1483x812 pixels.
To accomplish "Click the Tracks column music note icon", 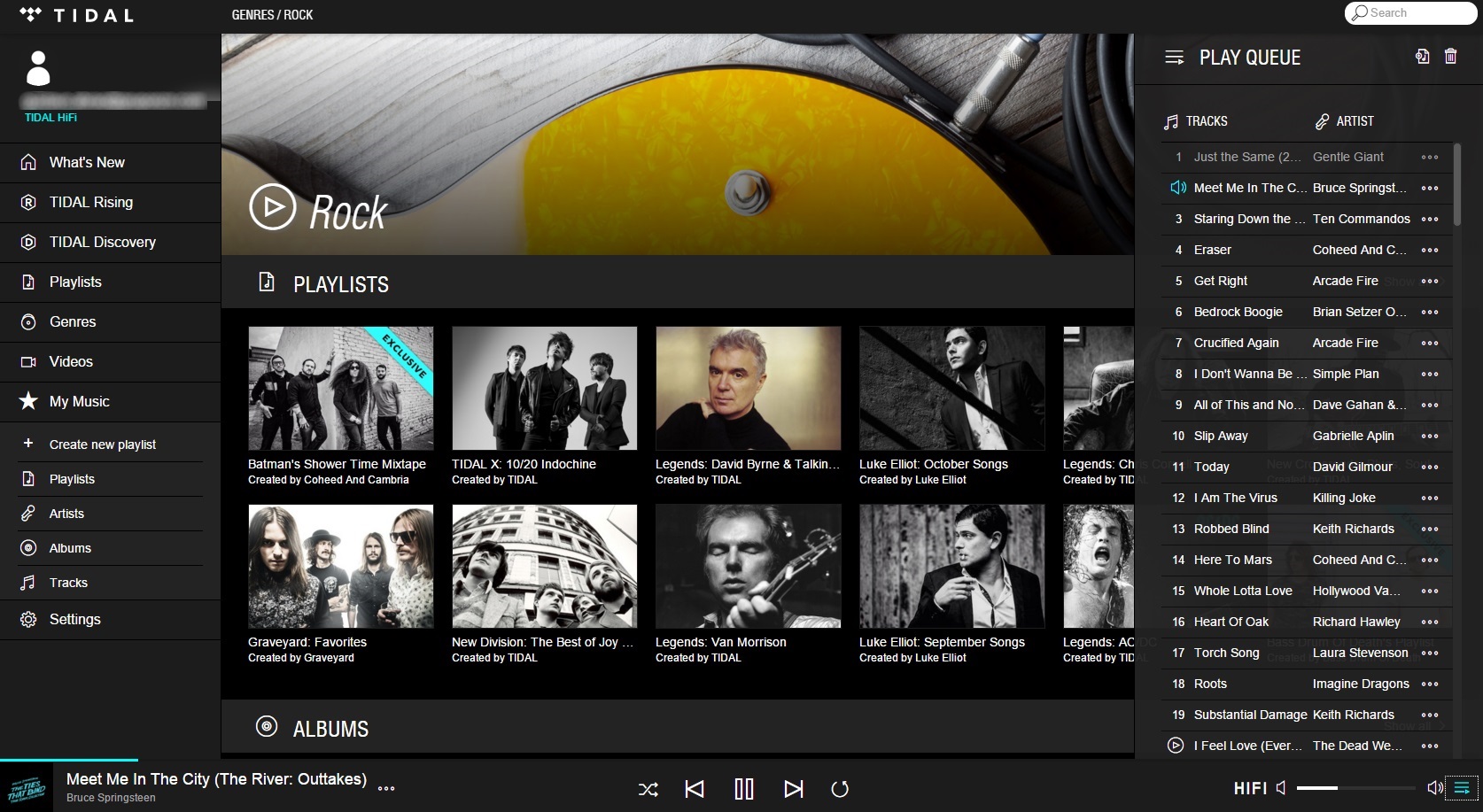I will click(x=1171, y=121).
